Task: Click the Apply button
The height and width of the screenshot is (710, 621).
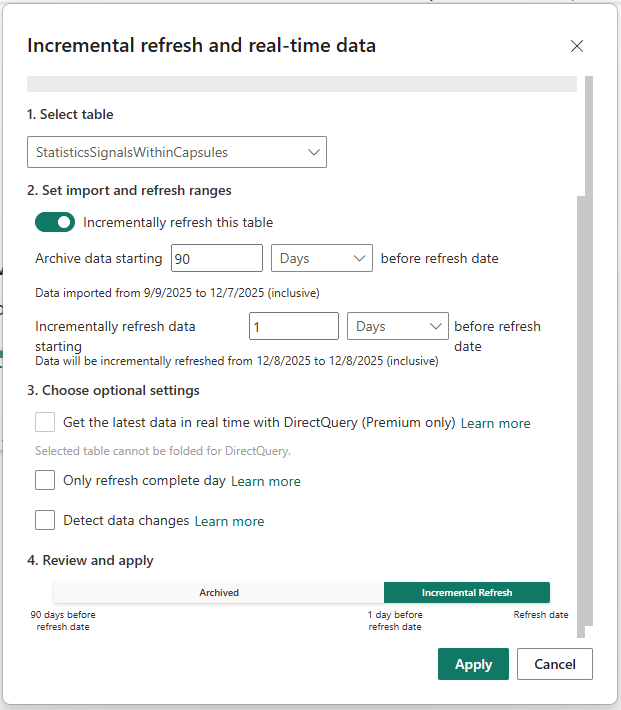Action: coord(473,664)
